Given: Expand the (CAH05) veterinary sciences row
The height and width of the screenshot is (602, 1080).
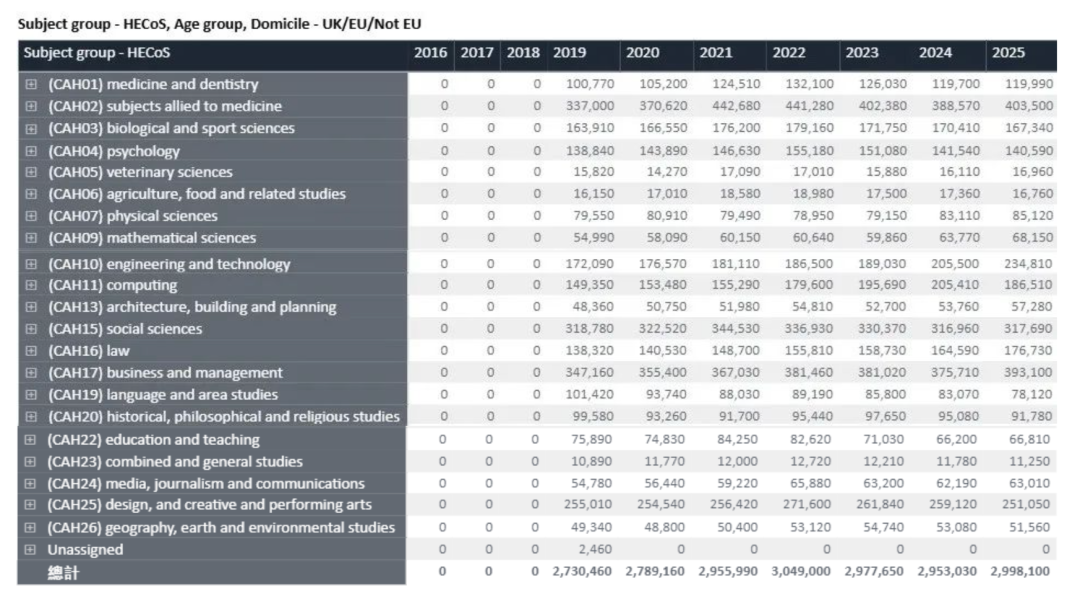Looking at the screenshot, I should point(31,172).
